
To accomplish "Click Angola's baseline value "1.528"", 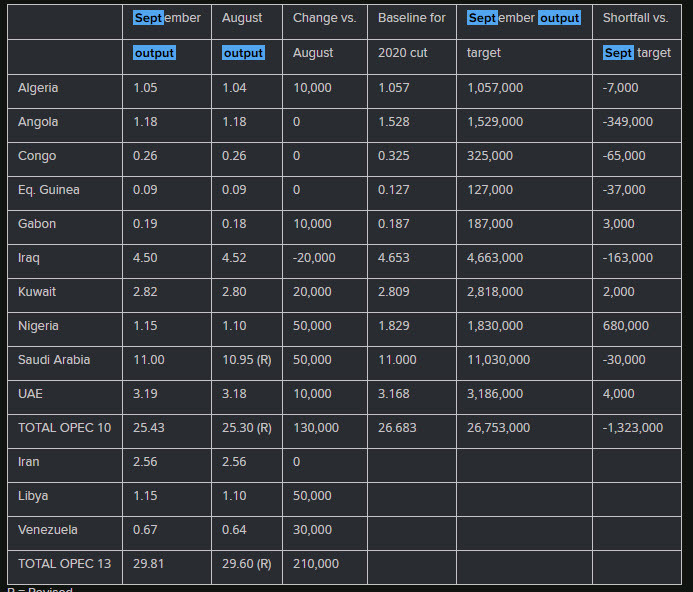I will [x=393, y=122].
